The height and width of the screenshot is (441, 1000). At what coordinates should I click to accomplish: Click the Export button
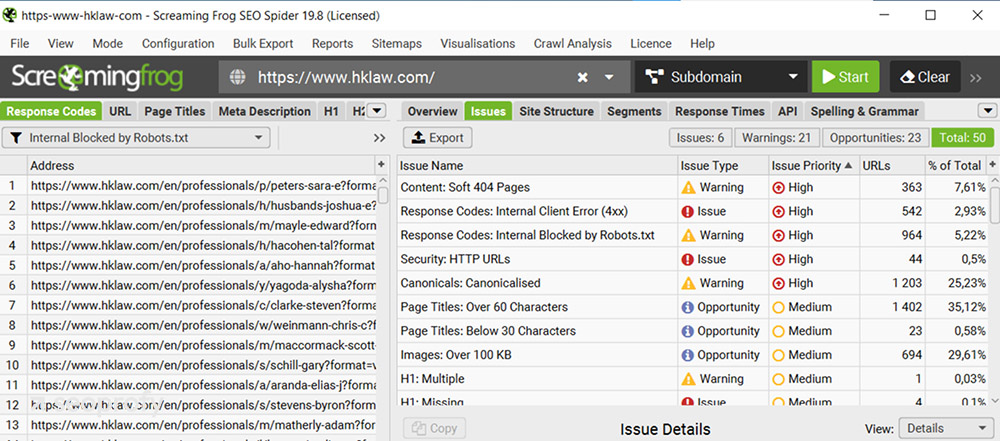[438, 138]
